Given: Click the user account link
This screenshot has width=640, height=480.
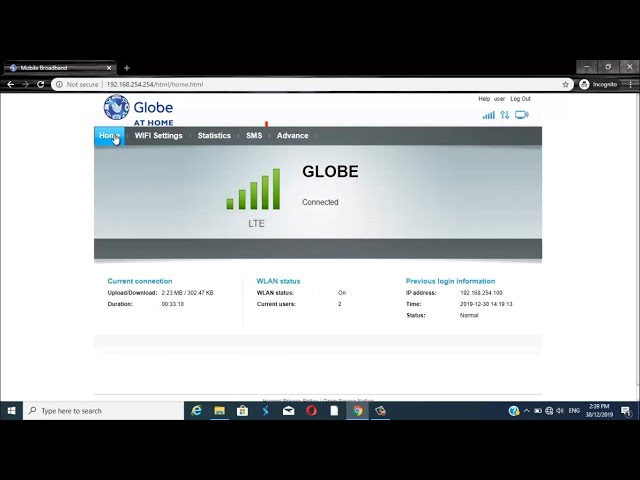Looking at the screenshot, I should click(x=499, y=99).
